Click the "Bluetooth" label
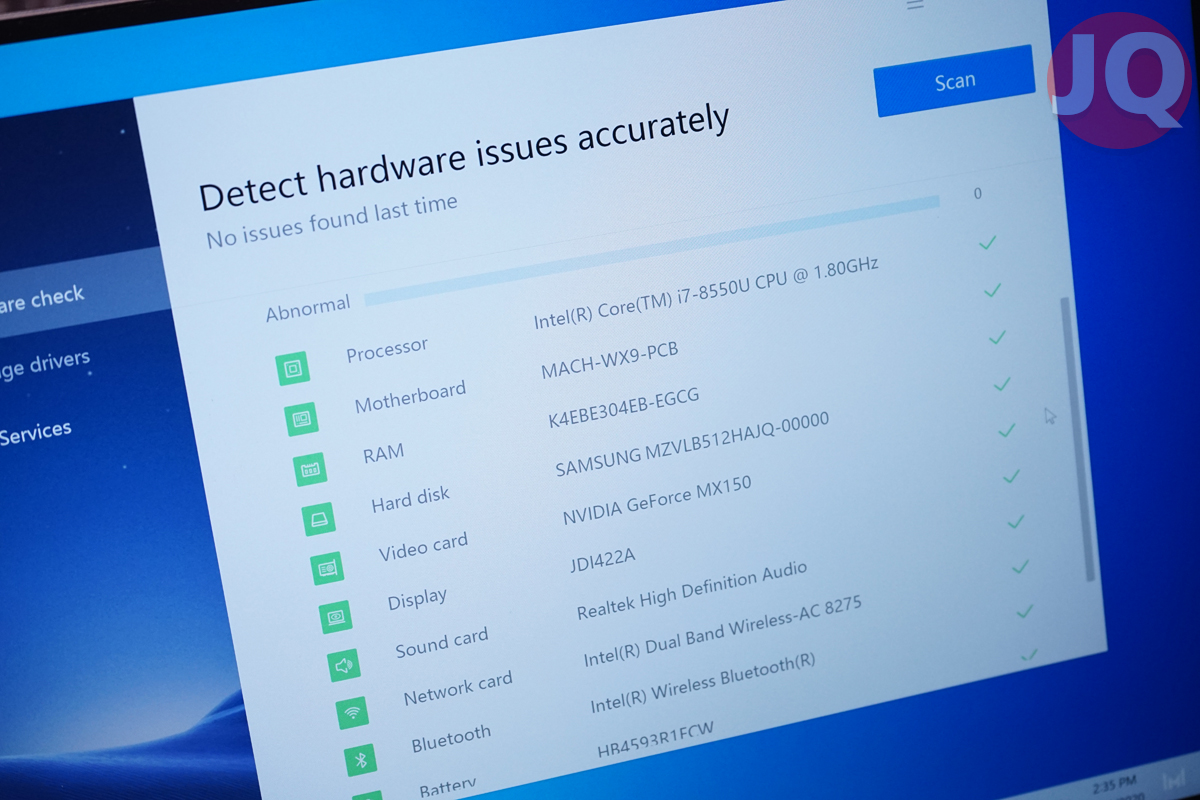 click(451, 739)
